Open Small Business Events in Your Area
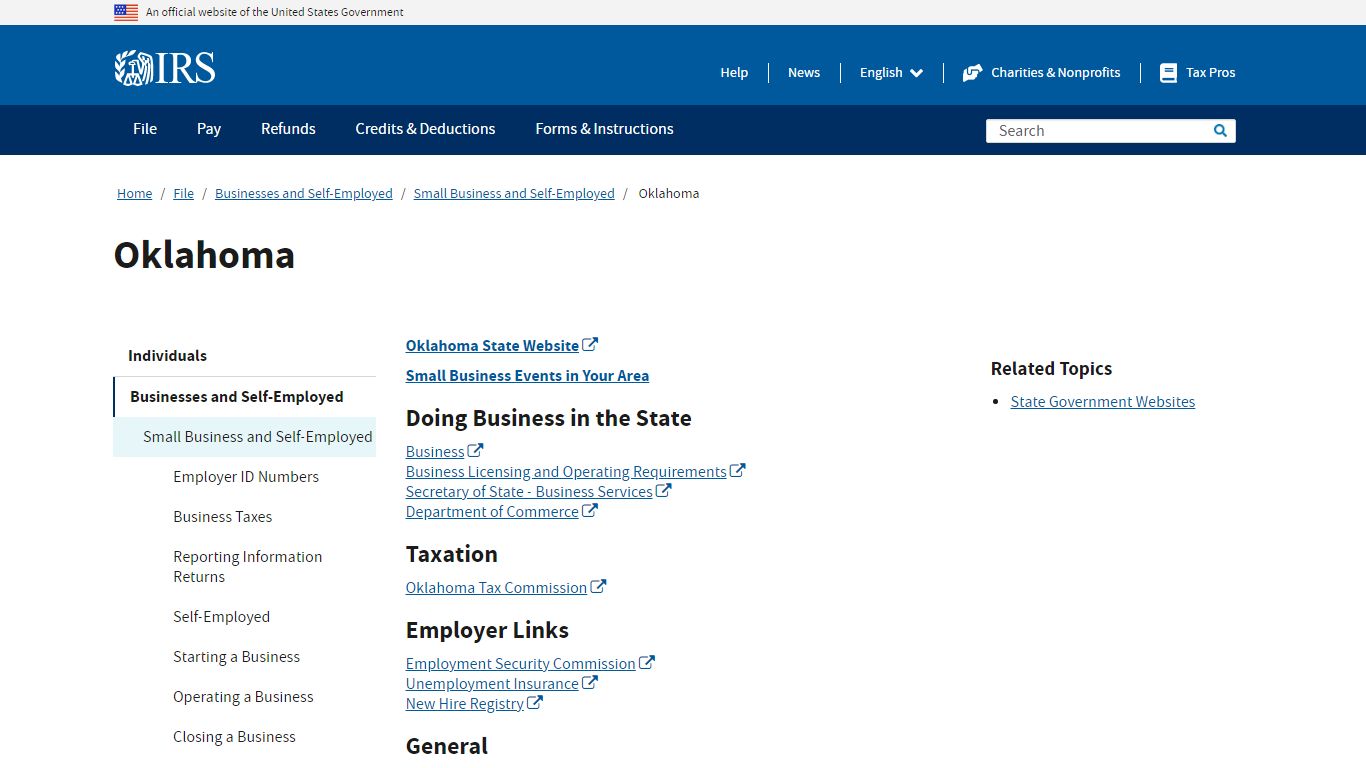 527,376
